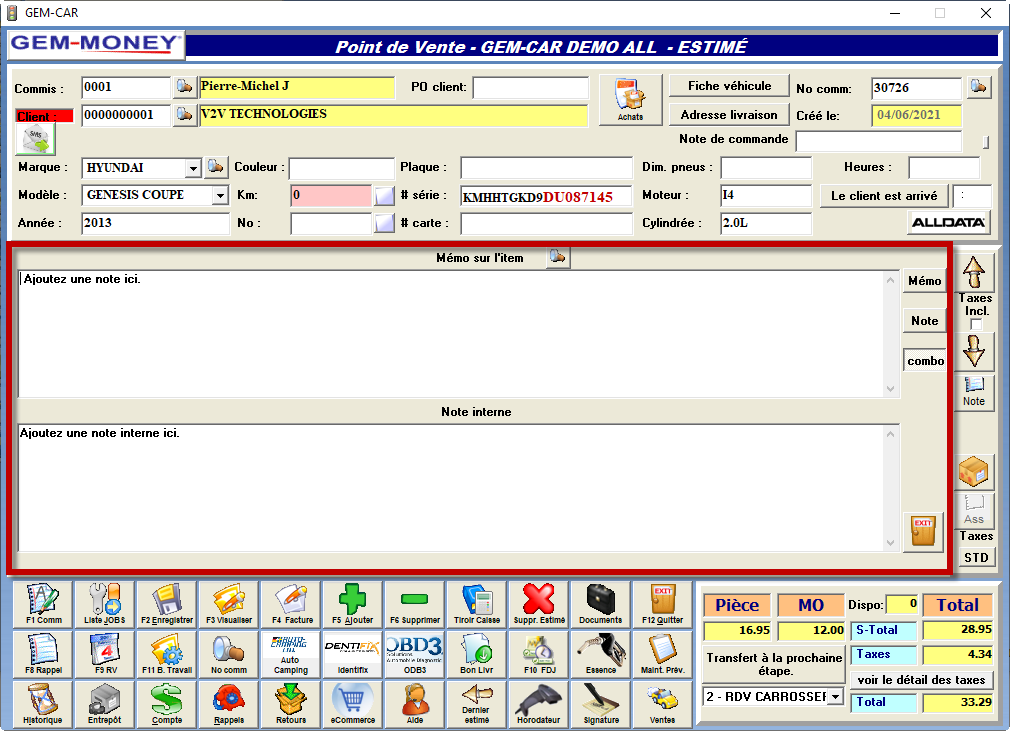Move item up with arrow
The height and width of the screenshot is (731, 1010).
pyautogui.click(x=973, y=272)
